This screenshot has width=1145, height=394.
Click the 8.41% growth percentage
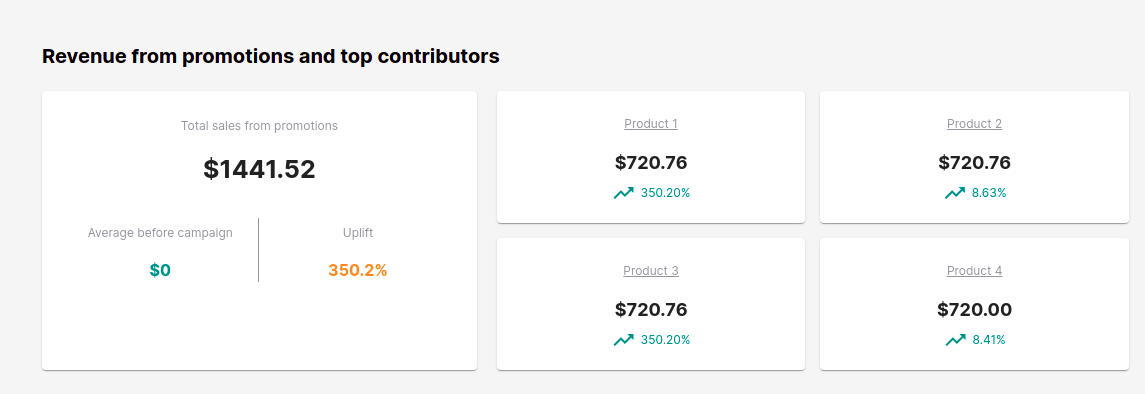coord(989,340)
